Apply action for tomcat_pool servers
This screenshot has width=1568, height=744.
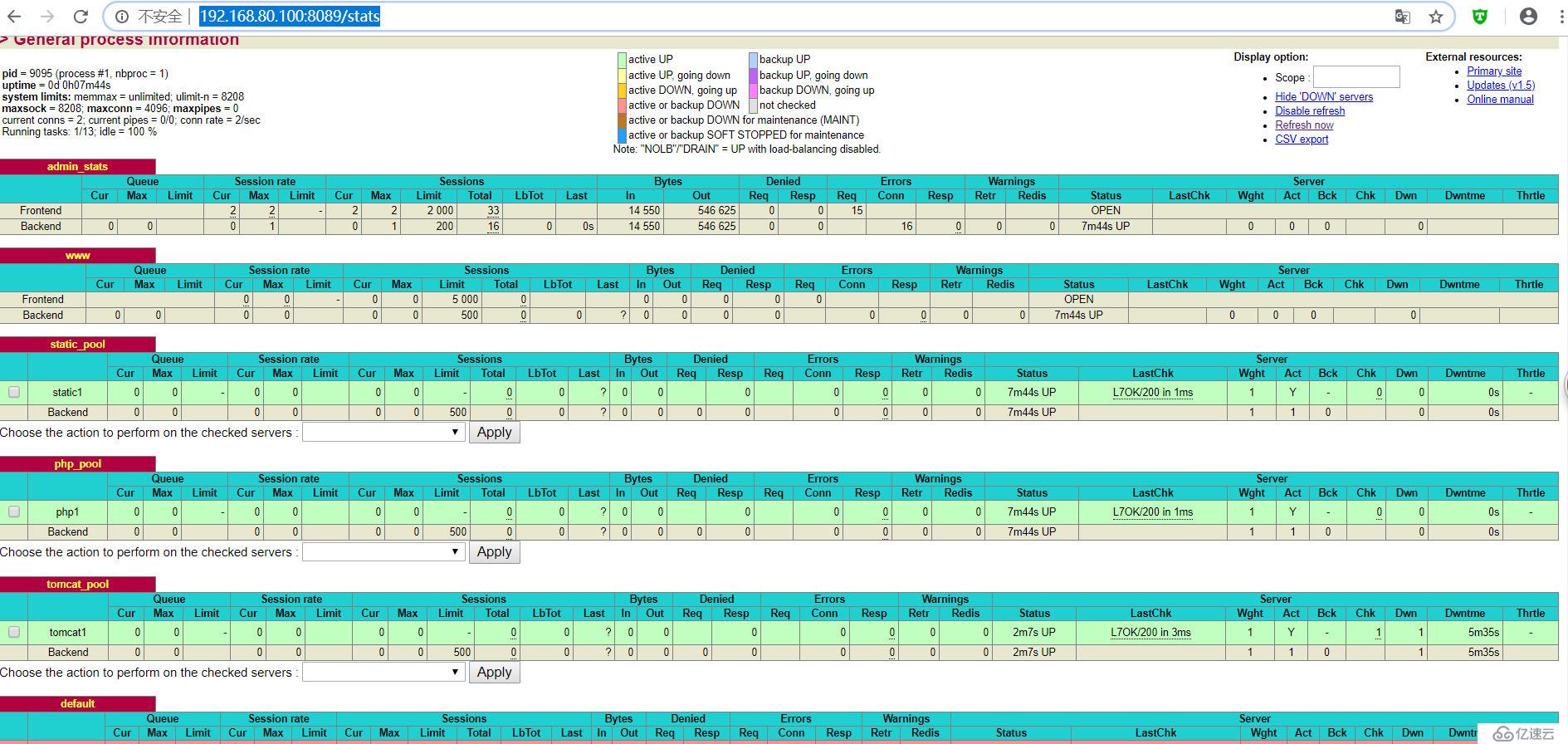tap(495, 672)
